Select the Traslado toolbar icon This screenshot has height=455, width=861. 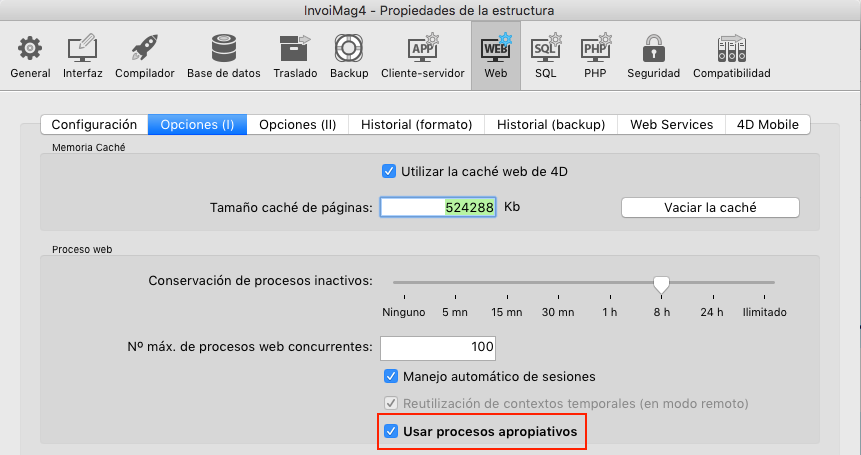pos(295,48)
